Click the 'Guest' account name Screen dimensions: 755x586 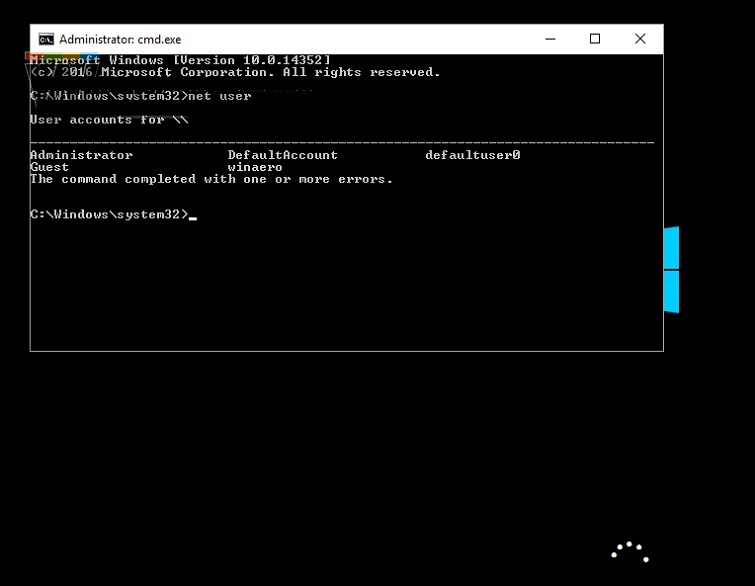(x=49, y=167)
